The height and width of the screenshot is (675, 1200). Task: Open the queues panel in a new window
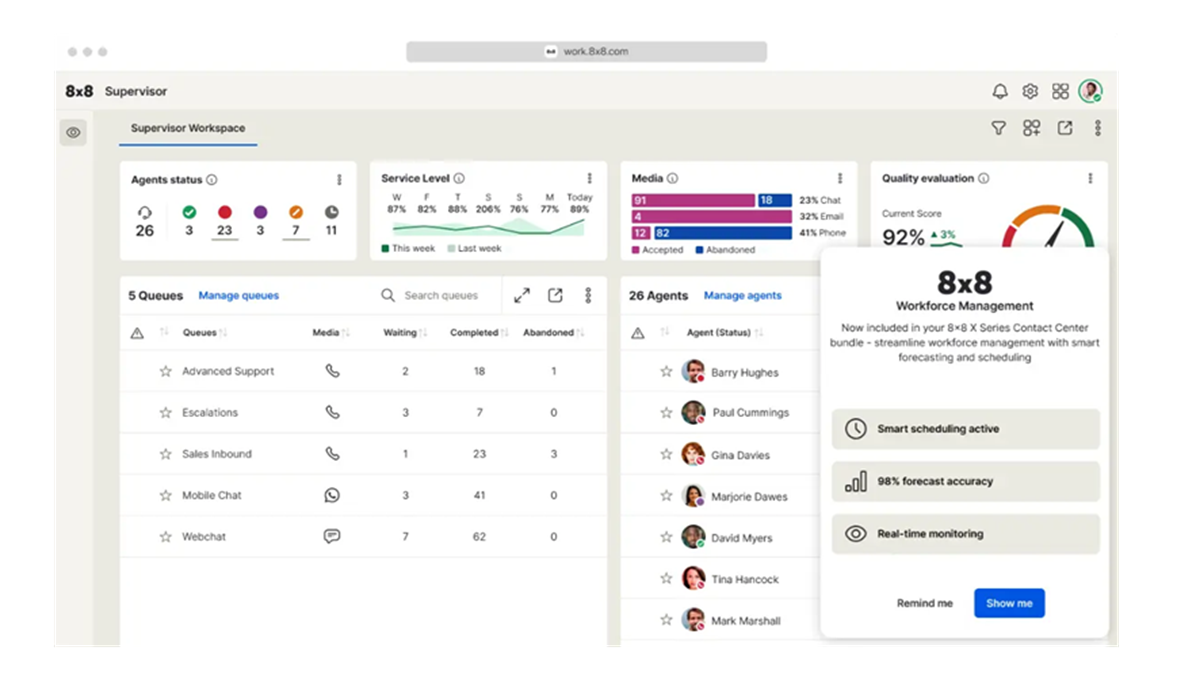(x=555, y=295)
